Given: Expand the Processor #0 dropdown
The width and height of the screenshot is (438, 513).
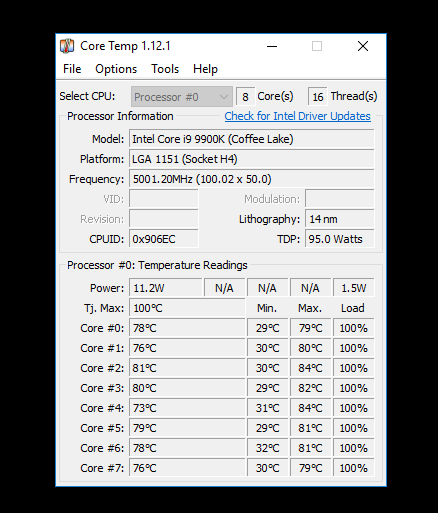Looking at the screenshot, I should [182, 97].
